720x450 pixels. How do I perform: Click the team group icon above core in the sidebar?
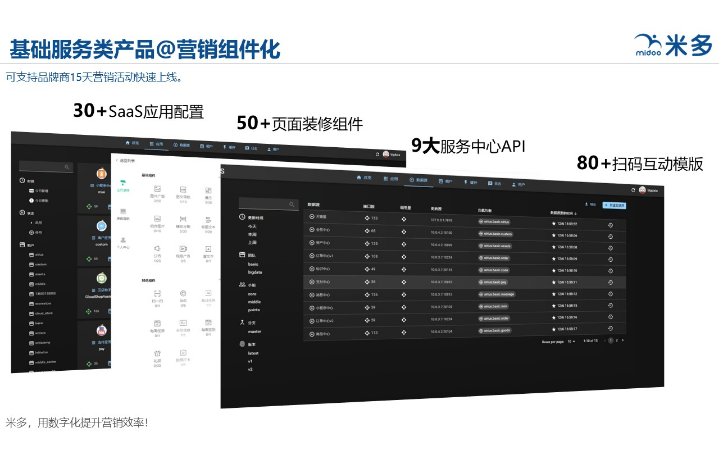coord(242,285)
